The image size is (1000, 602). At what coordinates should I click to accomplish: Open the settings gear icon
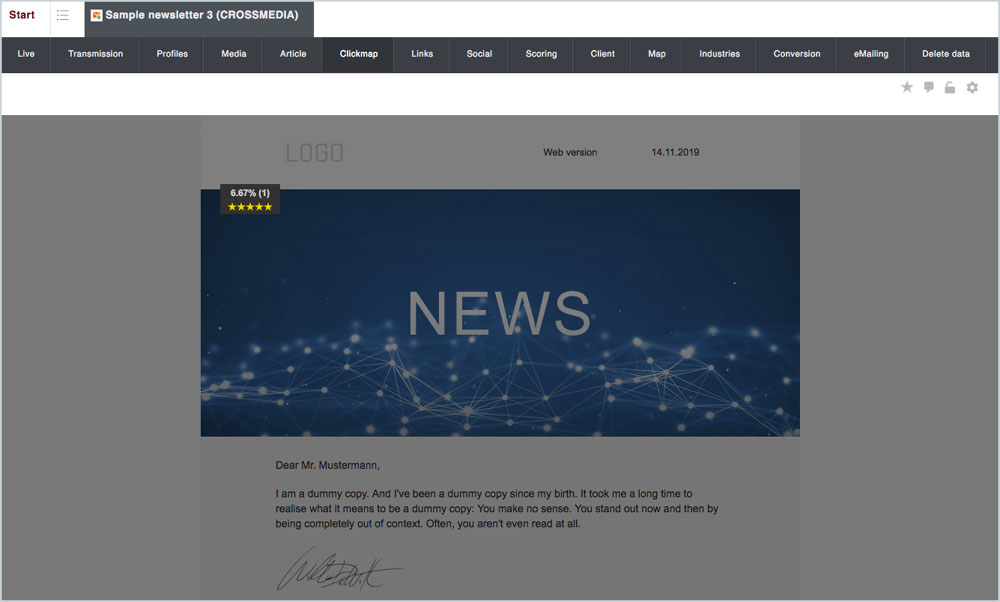[972, 88]
